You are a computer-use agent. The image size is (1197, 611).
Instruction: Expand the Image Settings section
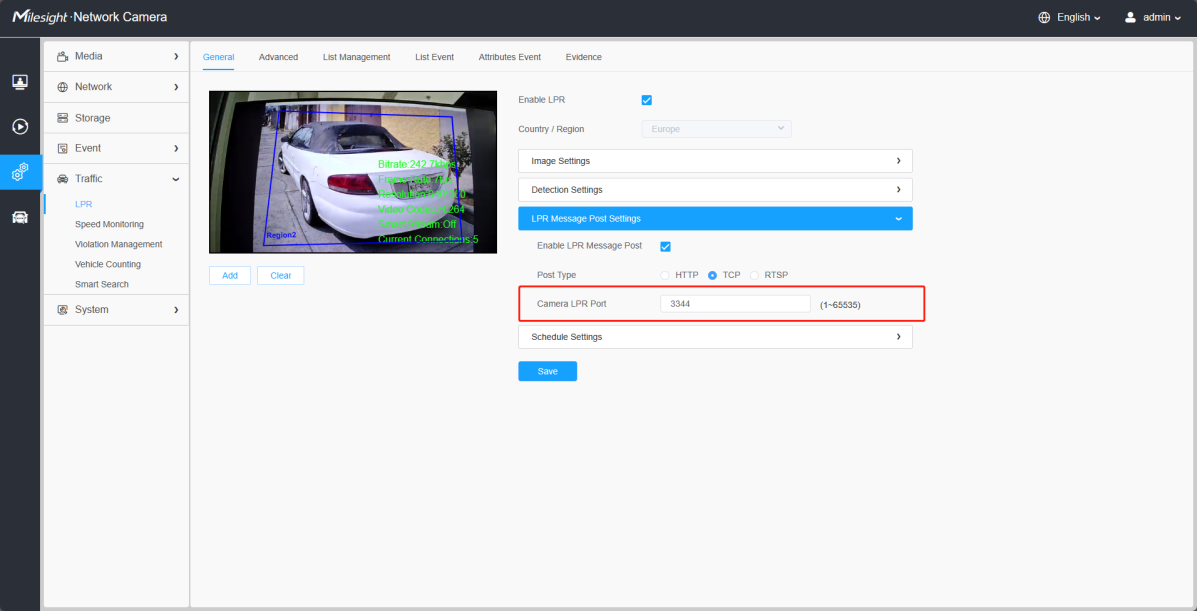pyautogui.click(x=715, y=161)
